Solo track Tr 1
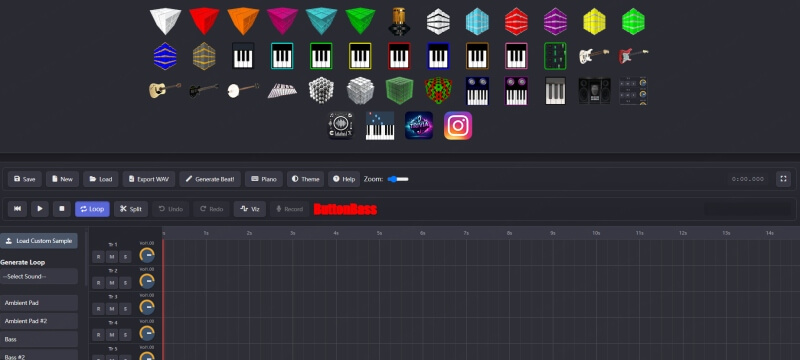The width and height of the screenshot is (800, 360). [125, 256]
